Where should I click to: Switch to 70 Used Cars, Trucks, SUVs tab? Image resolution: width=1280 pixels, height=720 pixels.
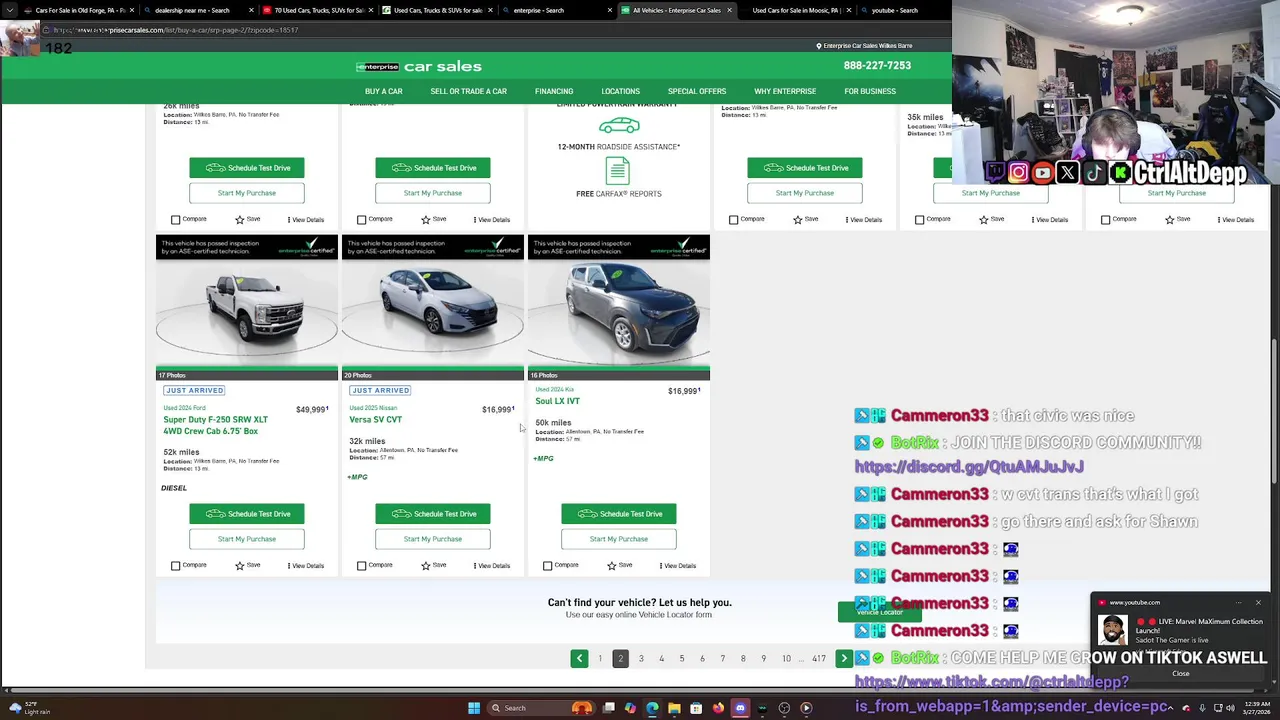318,10
